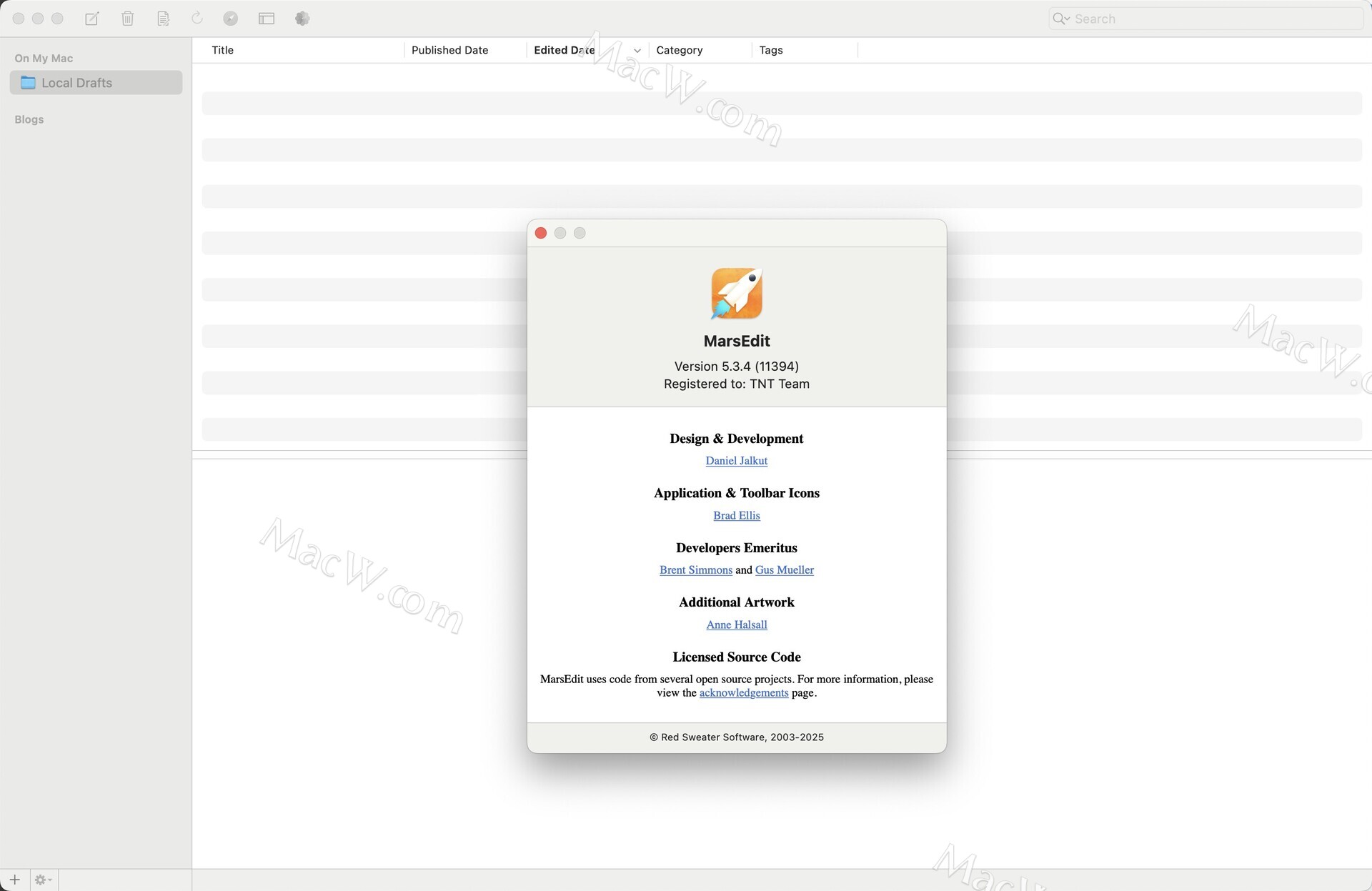Screen dimensions: 1372x891
Task: Click the Red Sweater Software copyright text
Action: pyautogui.click(x=737, y=737)
